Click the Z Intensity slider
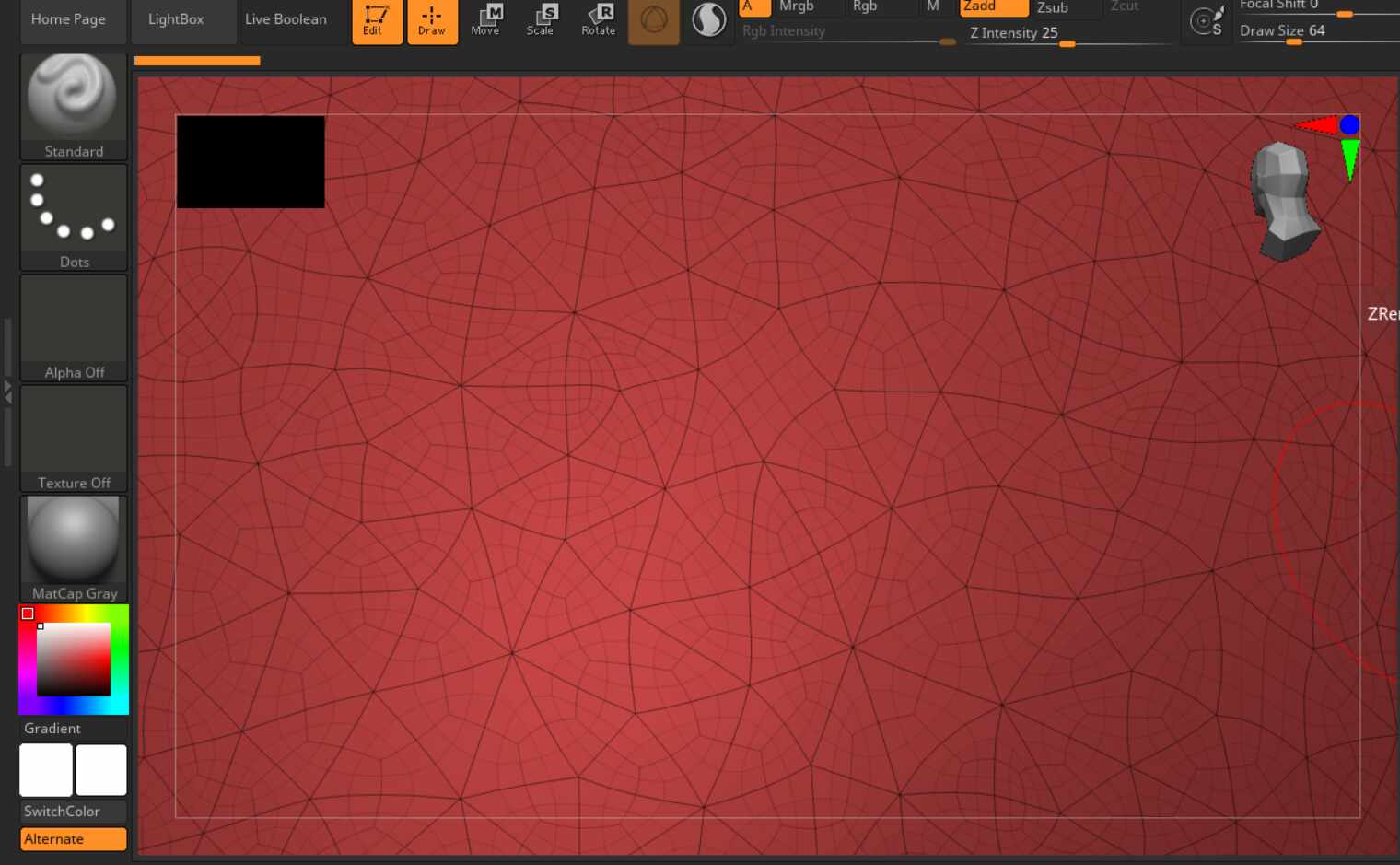The height and width of the screenshot is (865, 1400). pos(1067,34)
